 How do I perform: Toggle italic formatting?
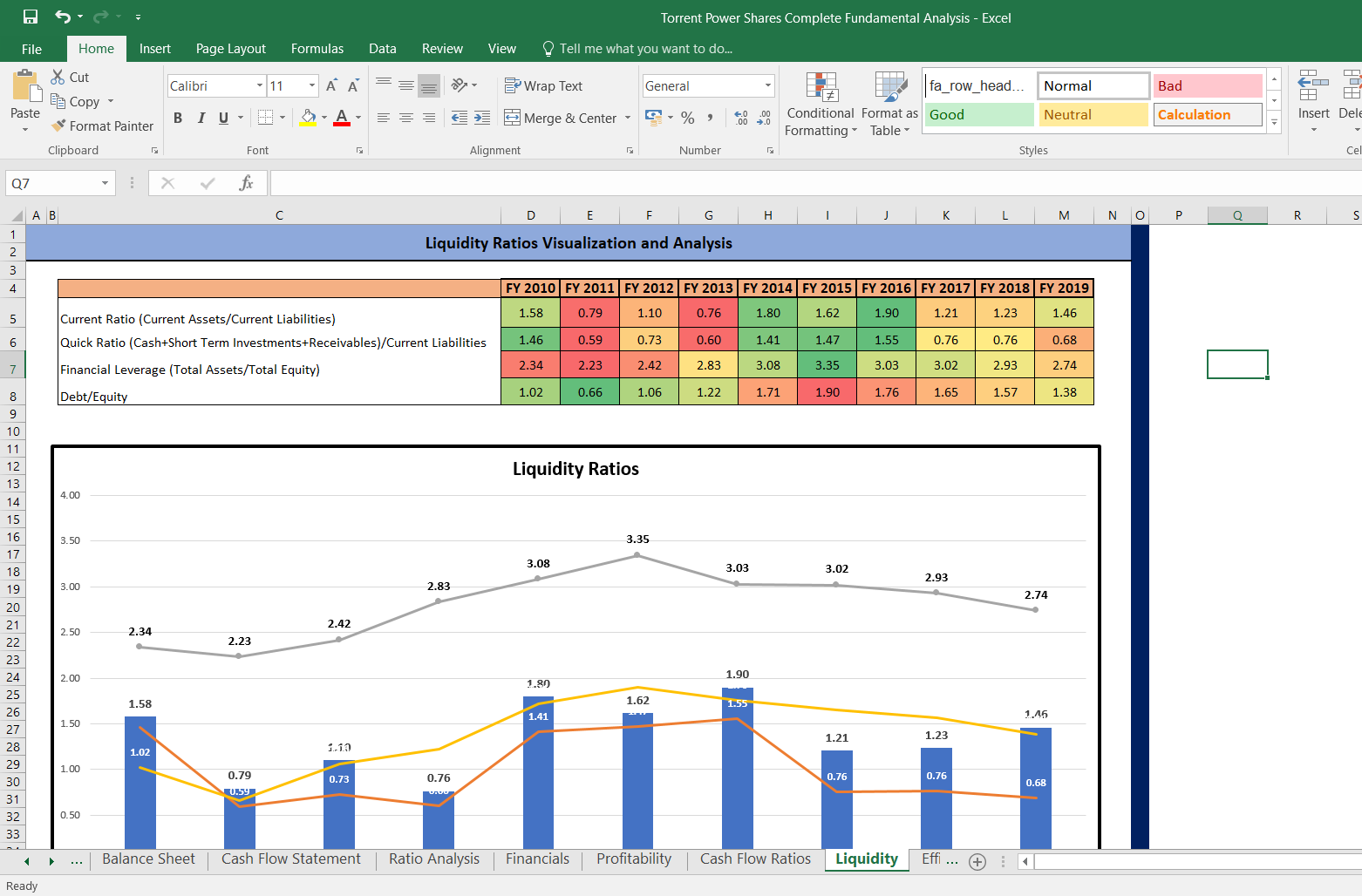[x=201, y=118]
